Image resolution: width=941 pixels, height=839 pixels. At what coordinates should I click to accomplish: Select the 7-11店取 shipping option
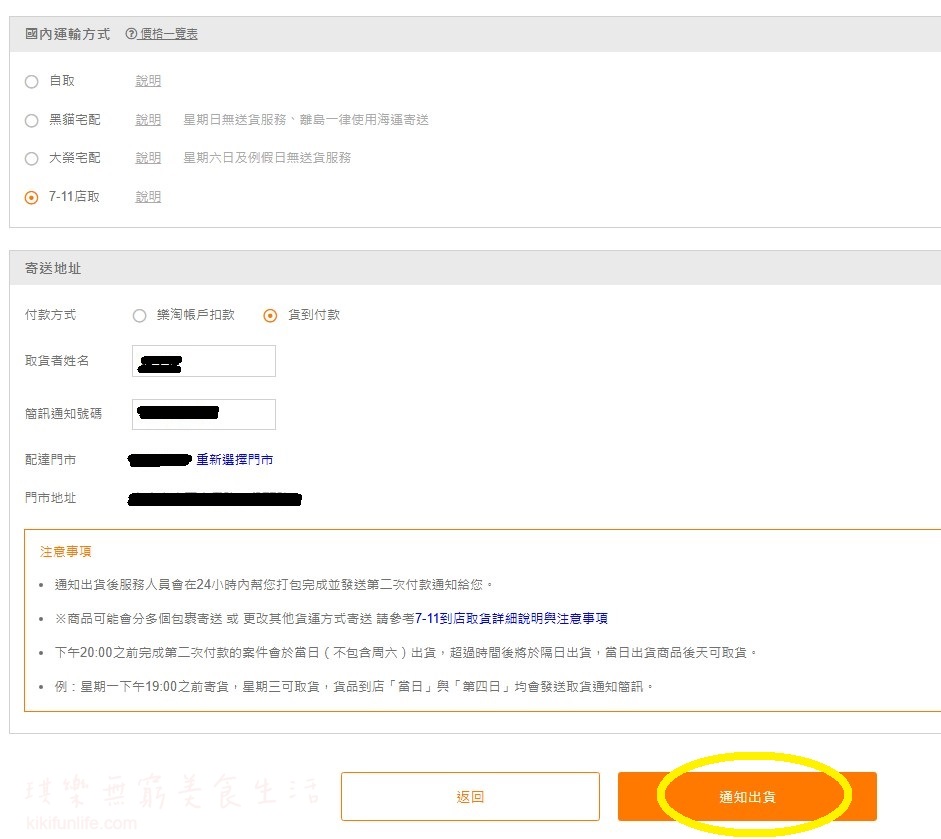(31, 197)
